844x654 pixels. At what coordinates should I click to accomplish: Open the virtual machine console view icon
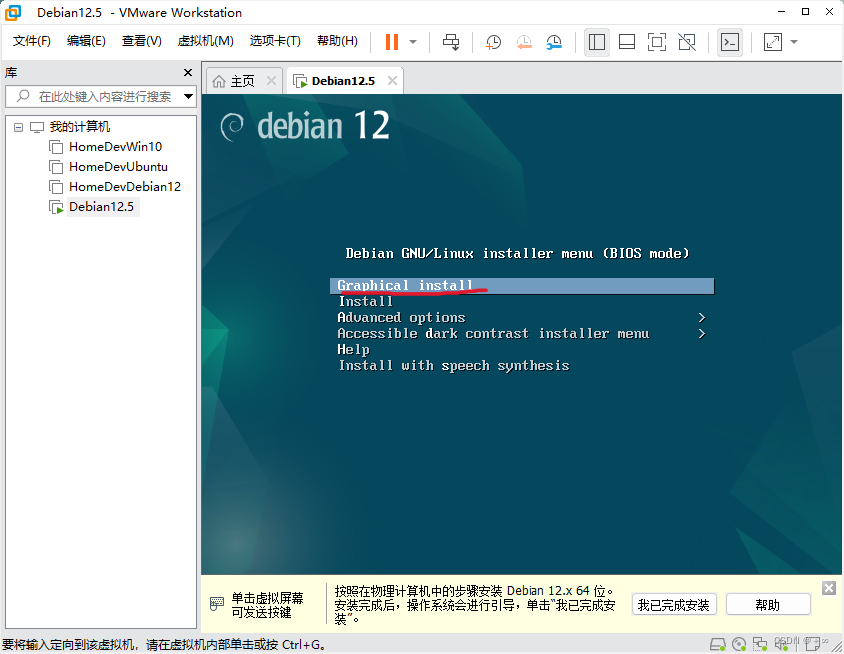pos(730,42)
